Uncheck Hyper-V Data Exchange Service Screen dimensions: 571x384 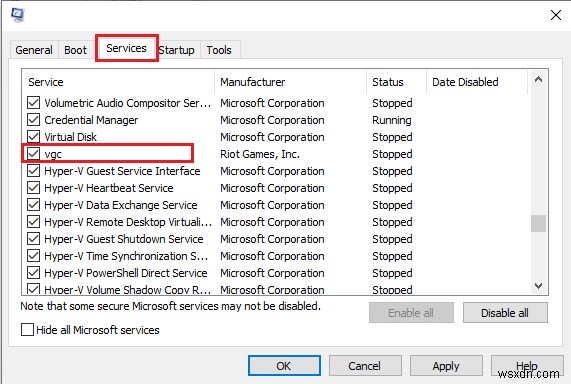pyautogui.click(x=34, y=205)
